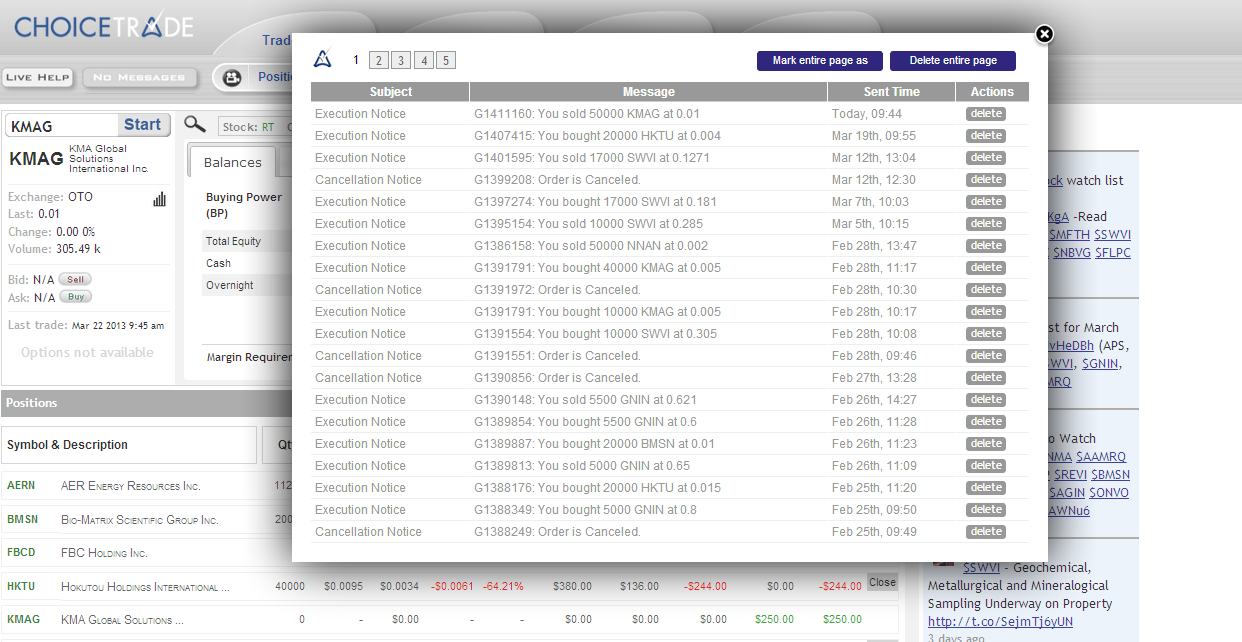The height and width of the screenshot is (642, 1242).
Task: Click the KMAG symbol input field
Action: 62,125
